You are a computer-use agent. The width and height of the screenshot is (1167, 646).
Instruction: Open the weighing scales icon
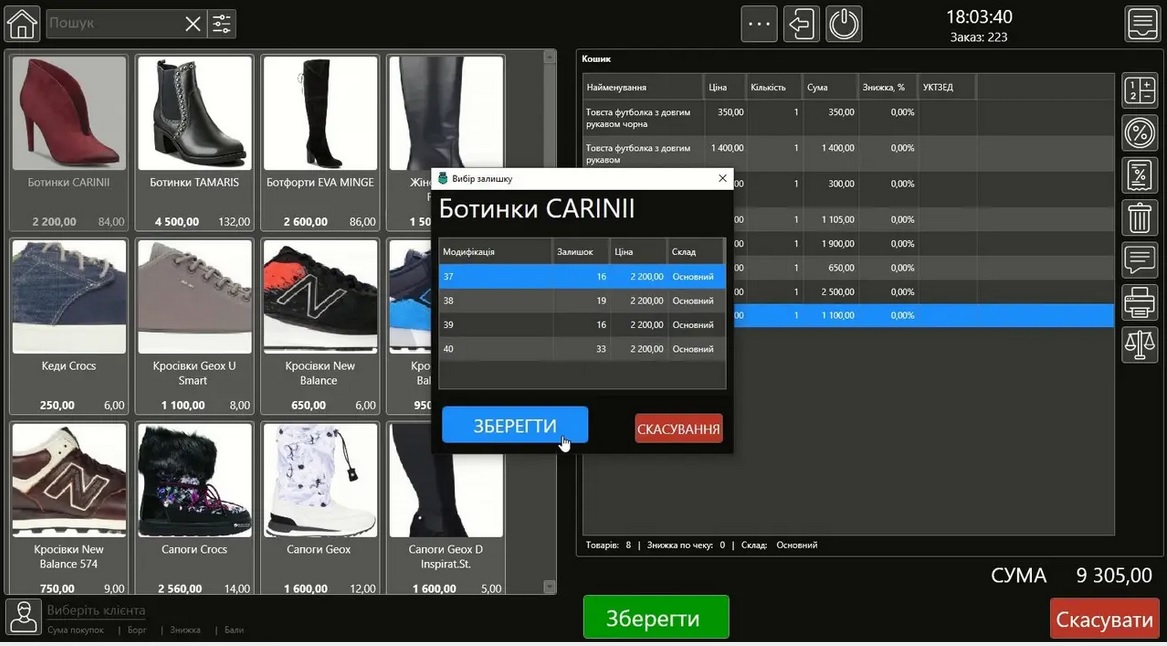coord(1139,343)
